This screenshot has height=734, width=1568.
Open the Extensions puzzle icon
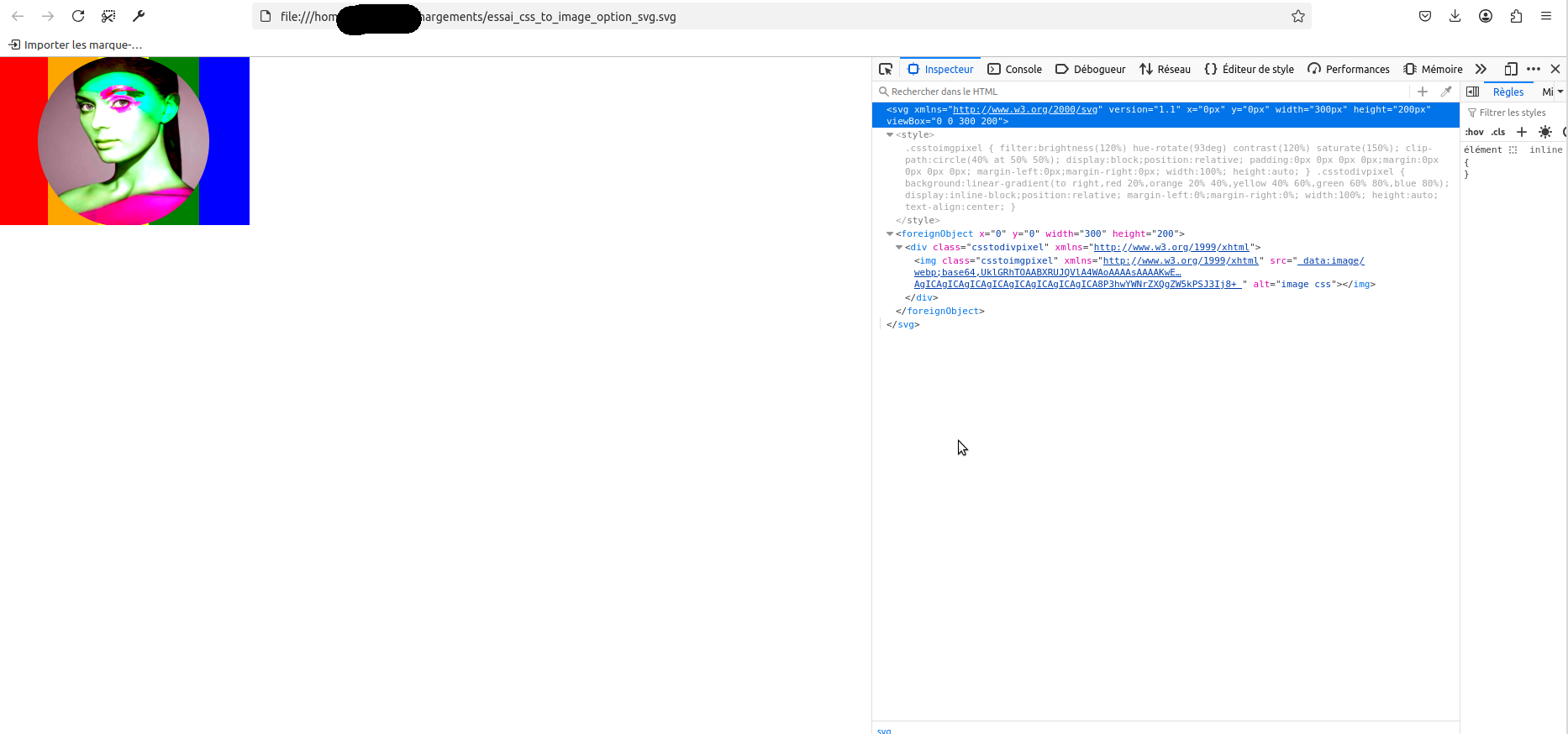pyautogui.click(x=1516, y=16)
